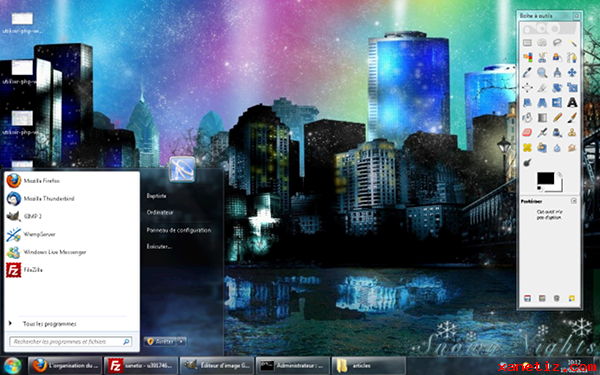
Task: Open Panneau de configuration
Action: click(179, 230)
